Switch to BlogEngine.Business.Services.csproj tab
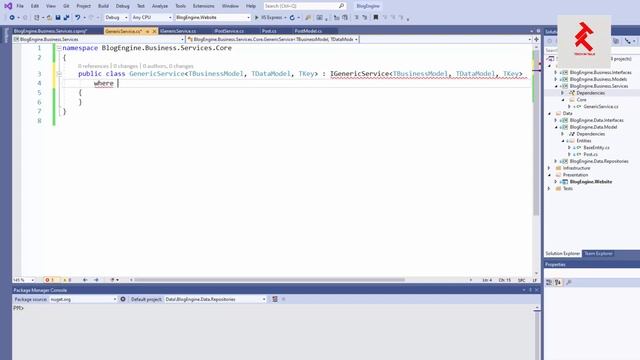This screenshot has height=360, width=640. pos(51,31)
